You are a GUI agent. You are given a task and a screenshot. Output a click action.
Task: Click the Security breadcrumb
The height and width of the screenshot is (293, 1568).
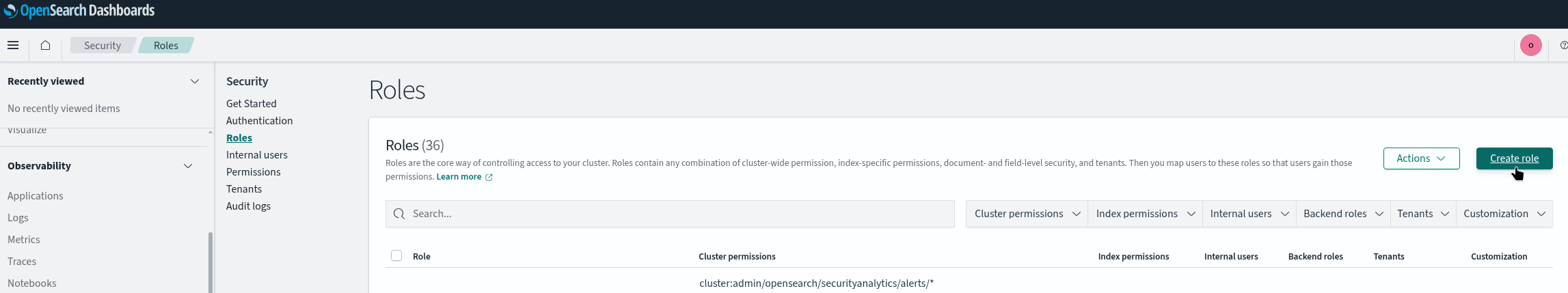tap(103, 45)
